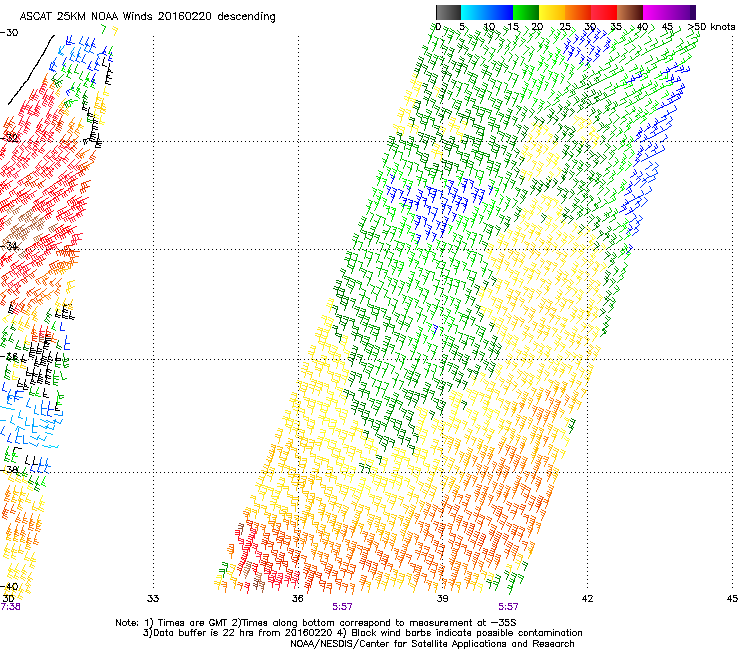
Task: Click the green 15-20 knots color swatch
Action: [526, 12]
